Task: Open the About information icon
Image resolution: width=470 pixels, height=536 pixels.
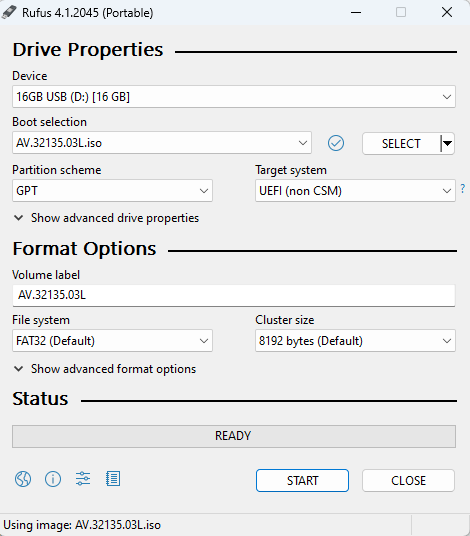Action: click(53, 479)
